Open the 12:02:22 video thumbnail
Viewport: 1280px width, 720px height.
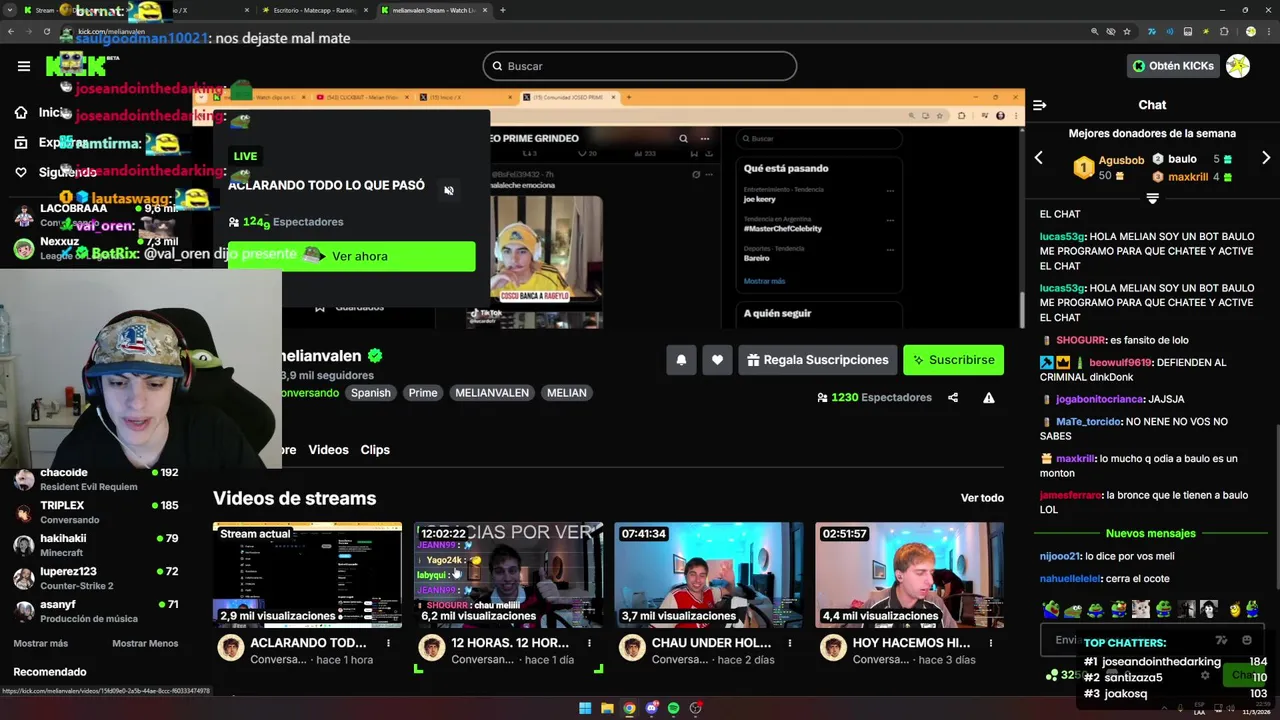pyautogui.click(x=508, y=575)
